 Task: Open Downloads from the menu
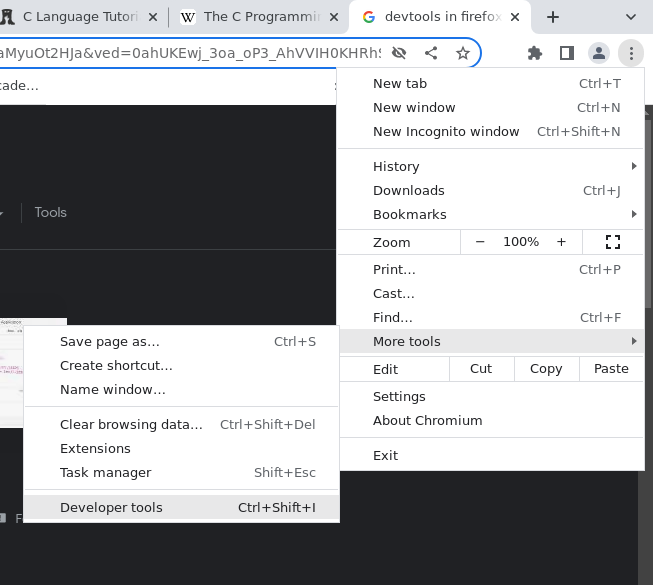point(491,191)
